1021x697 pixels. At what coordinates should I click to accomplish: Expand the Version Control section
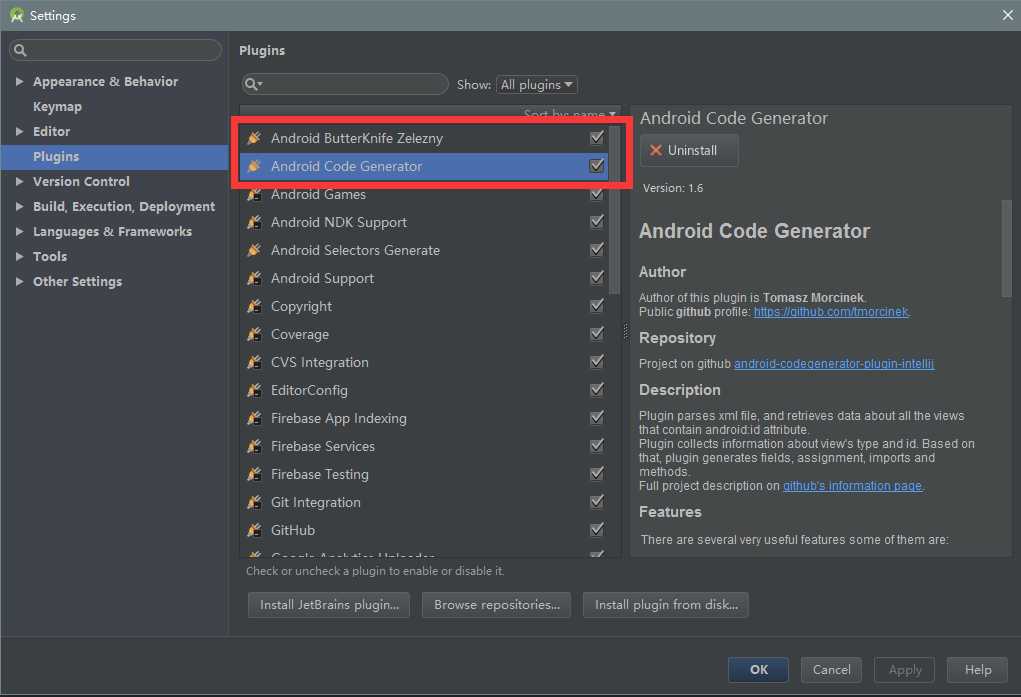click(19, 182)
